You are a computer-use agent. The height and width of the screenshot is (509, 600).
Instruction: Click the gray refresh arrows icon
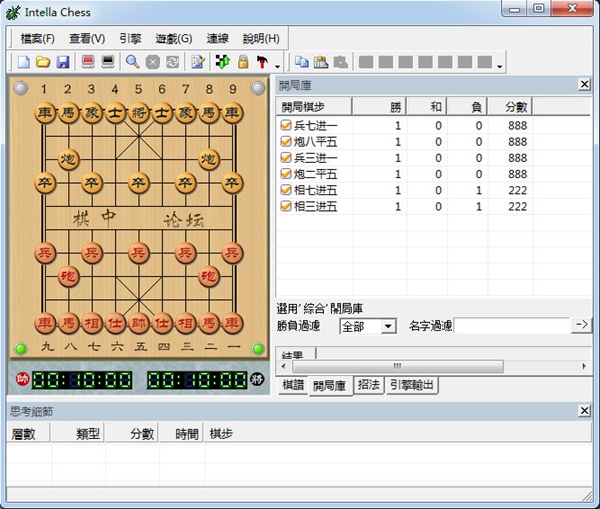click(x=173, y=62)
